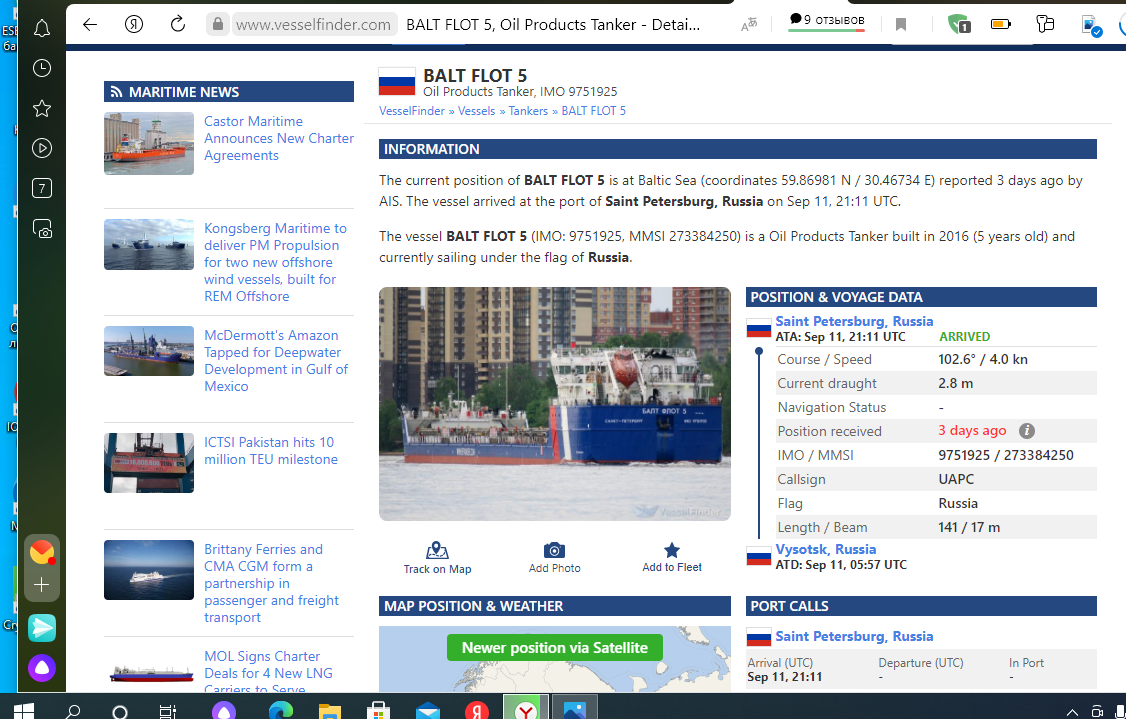The height and width of the screenshot is (719, 1126).
Task: Open Kongsberg Maritime PM Propulsion article
Action: tap(275, 262)
